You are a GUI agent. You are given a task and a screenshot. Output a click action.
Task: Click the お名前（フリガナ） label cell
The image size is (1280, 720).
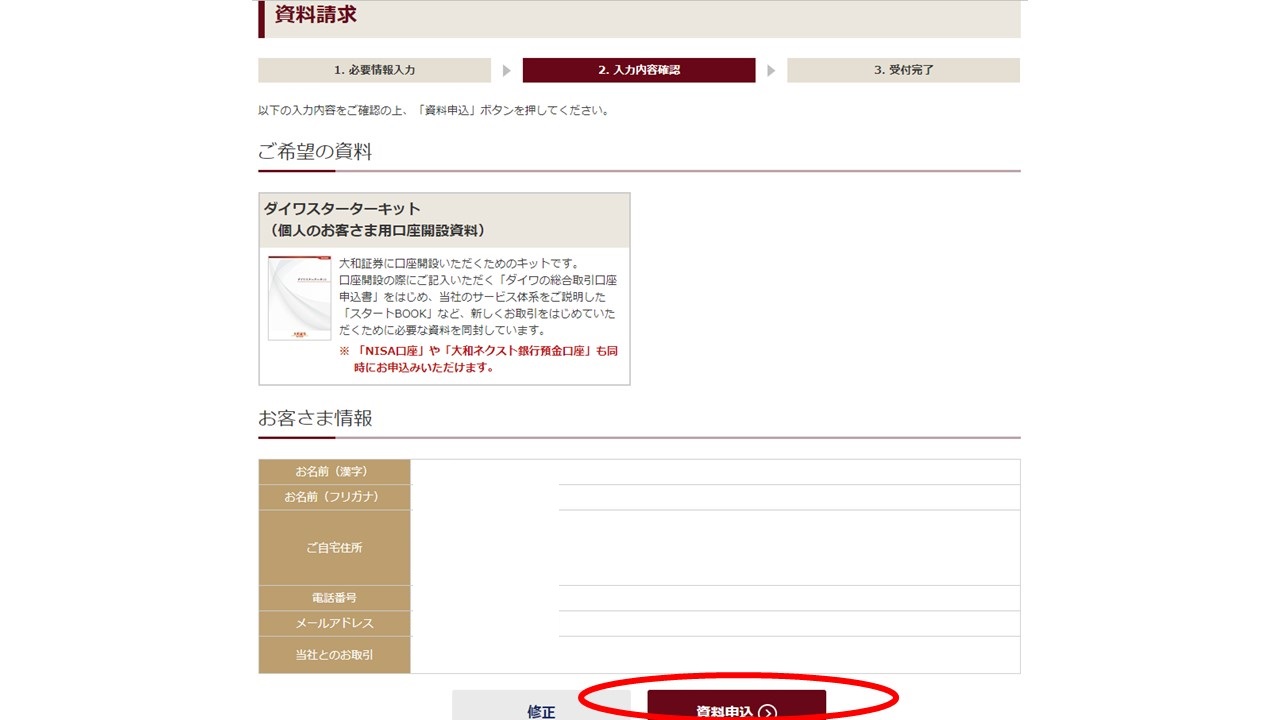[x=334, y=497]
